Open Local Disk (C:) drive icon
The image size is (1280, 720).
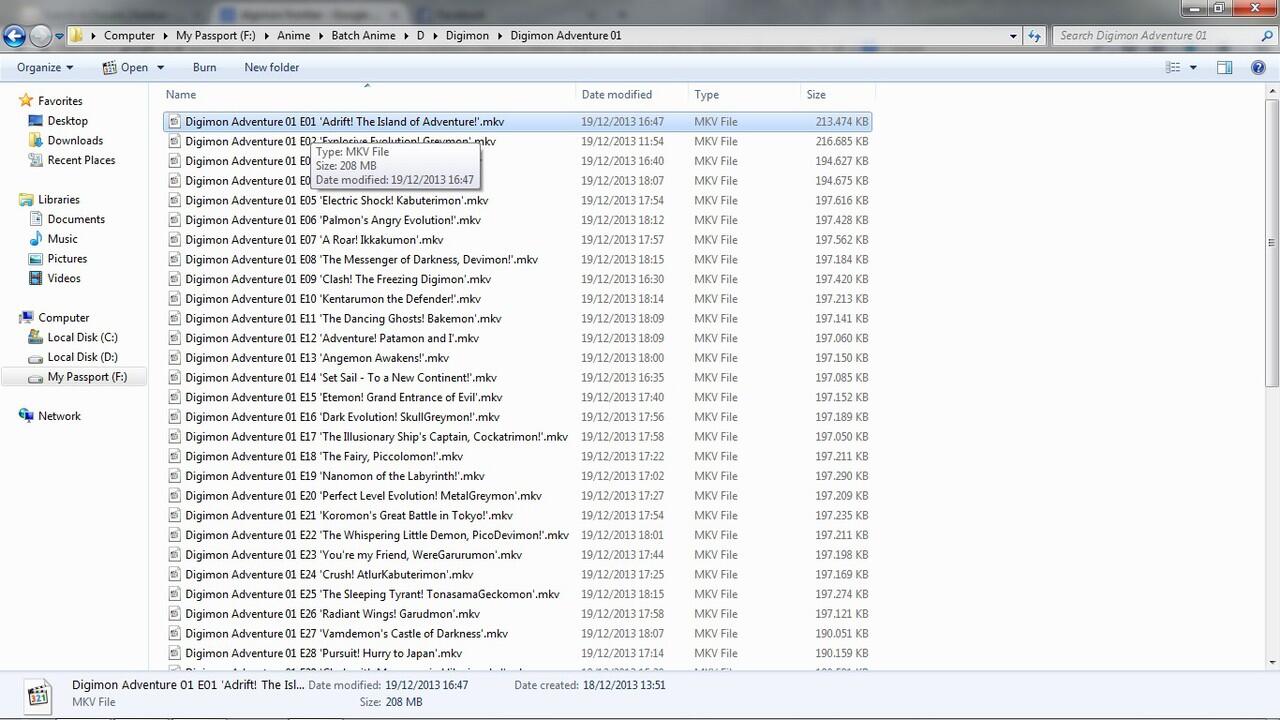pyautogui.click(x=36, y=337)
